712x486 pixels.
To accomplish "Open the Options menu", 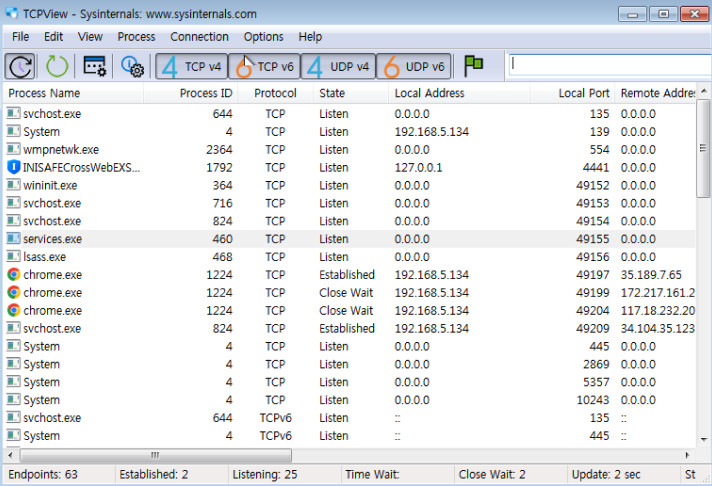I will [263, 37].
